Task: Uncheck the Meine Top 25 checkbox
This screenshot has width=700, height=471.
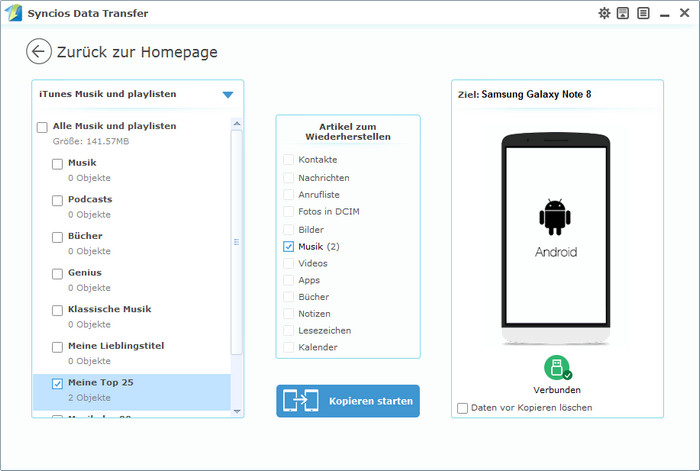Action: [x=57, y=383]
